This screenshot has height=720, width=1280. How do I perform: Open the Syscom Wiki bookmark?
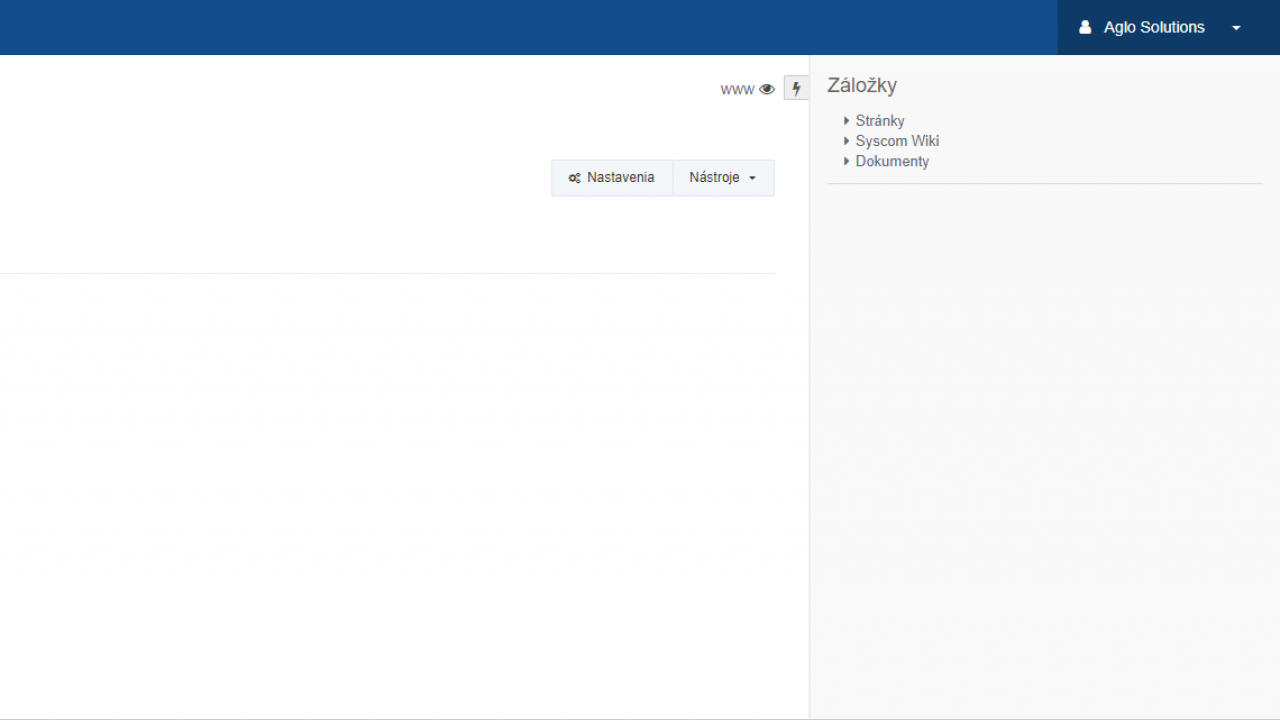point(897,141)
